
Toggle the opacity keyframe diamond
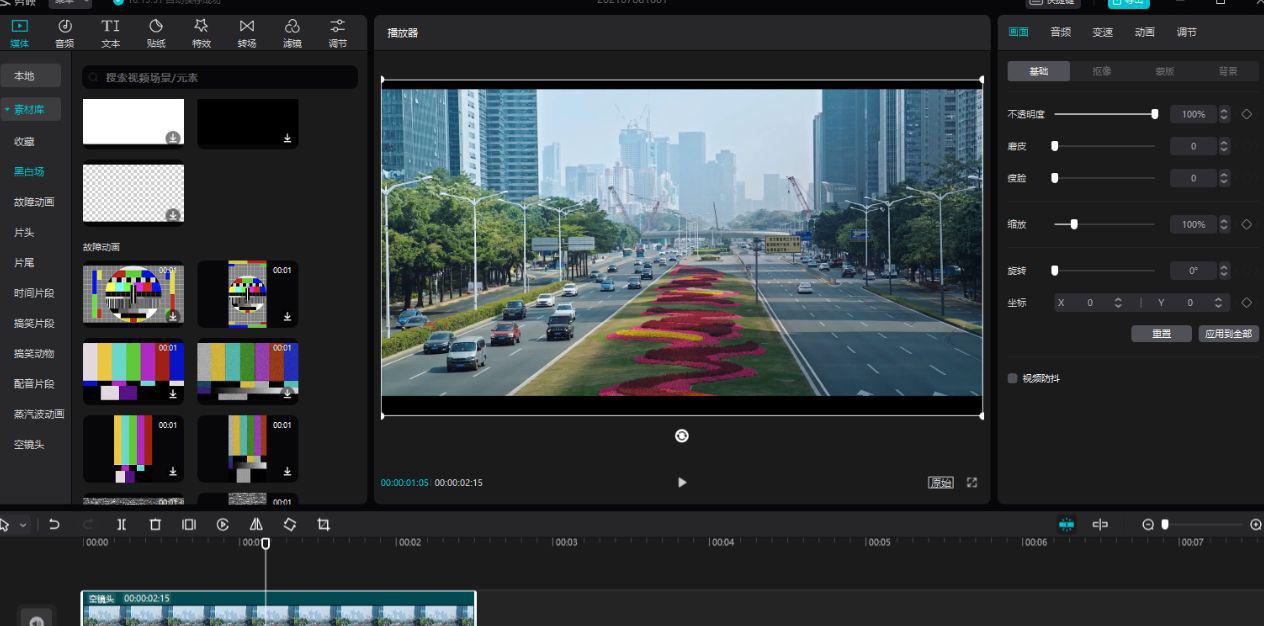1246,114
